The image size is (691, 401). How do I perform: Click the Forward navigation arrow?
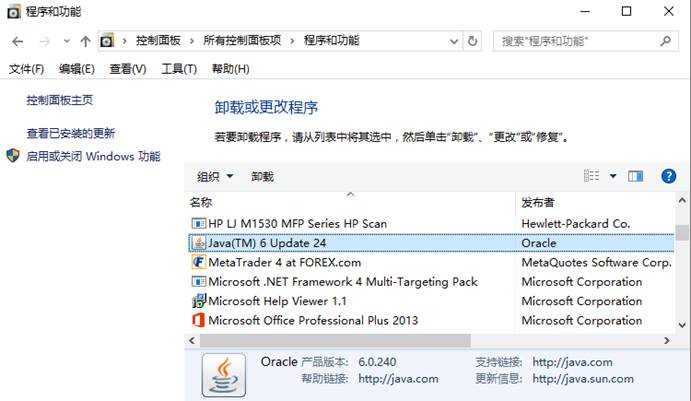click(45, 41)
